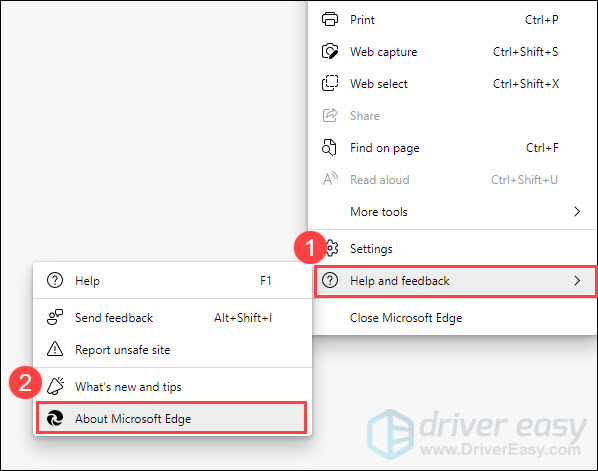Select About Microsoft Edge entry
Viewport: 598px width, 471px height.
pyautogui.click(x=171, y=418)
